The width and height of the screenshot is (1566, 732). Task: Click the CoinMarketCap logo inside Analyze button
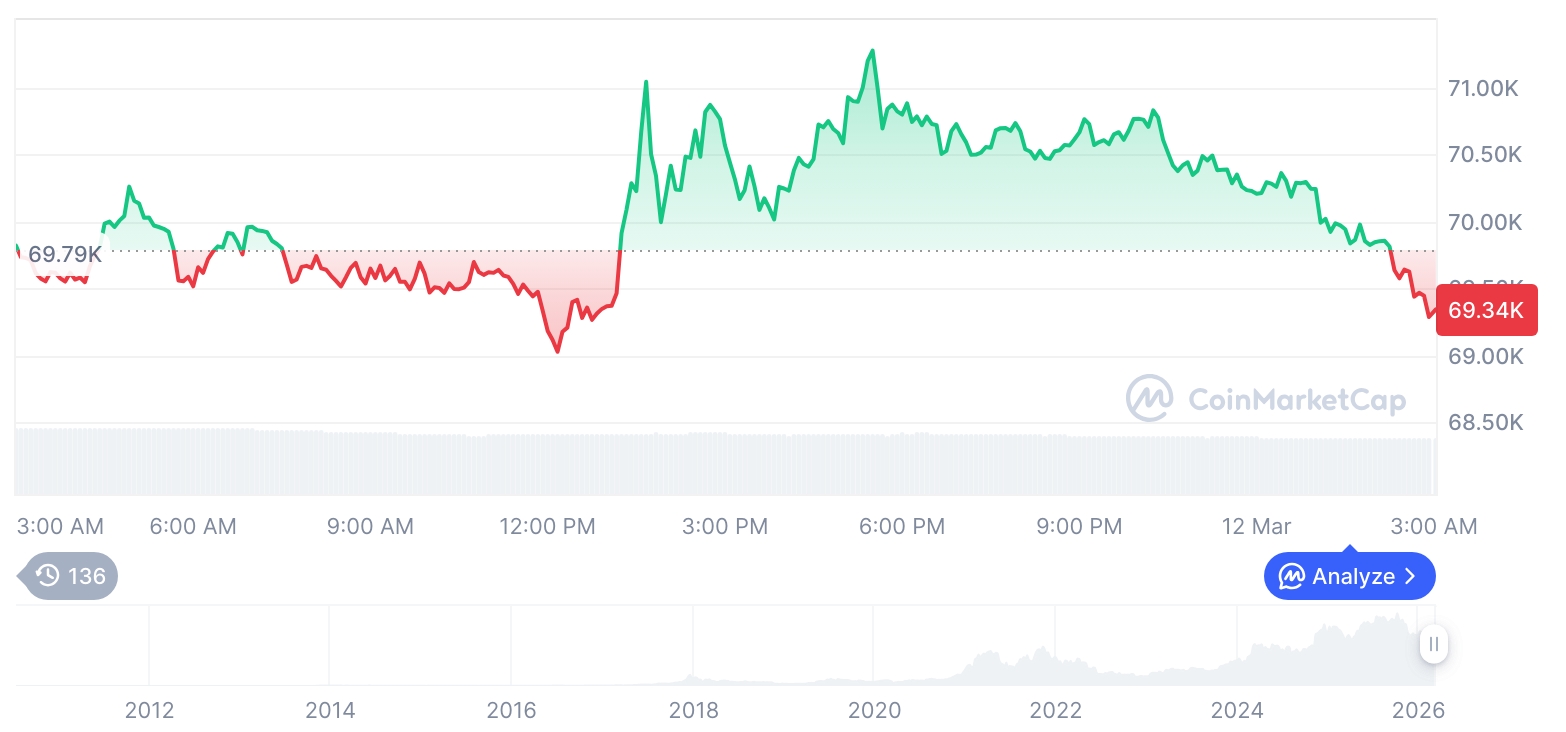pyautogui.click(x=1292, y=576)
